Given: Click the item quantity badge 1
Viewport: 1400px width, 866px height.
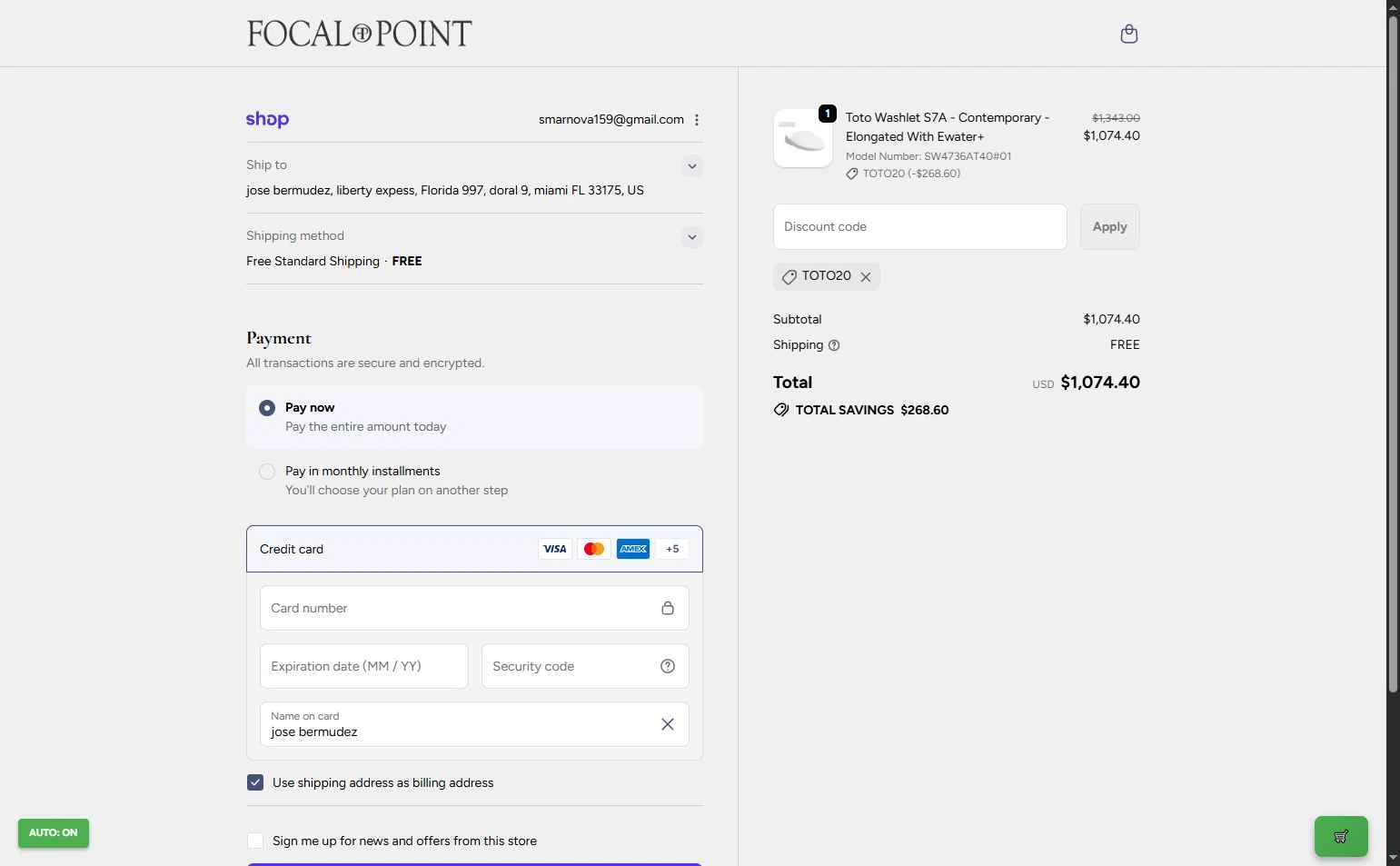Looking at the screenshot, I should 827,114.
